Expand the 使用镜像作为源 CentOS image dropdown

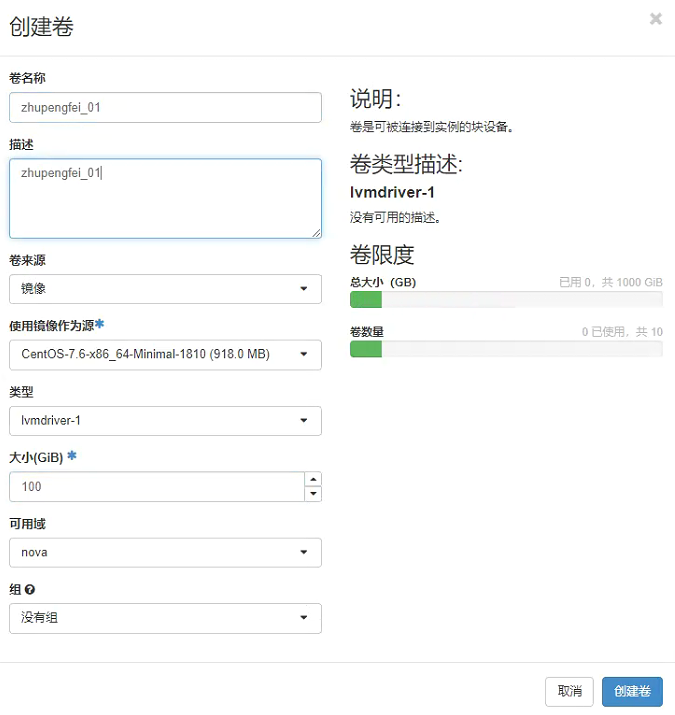point(165,355)
